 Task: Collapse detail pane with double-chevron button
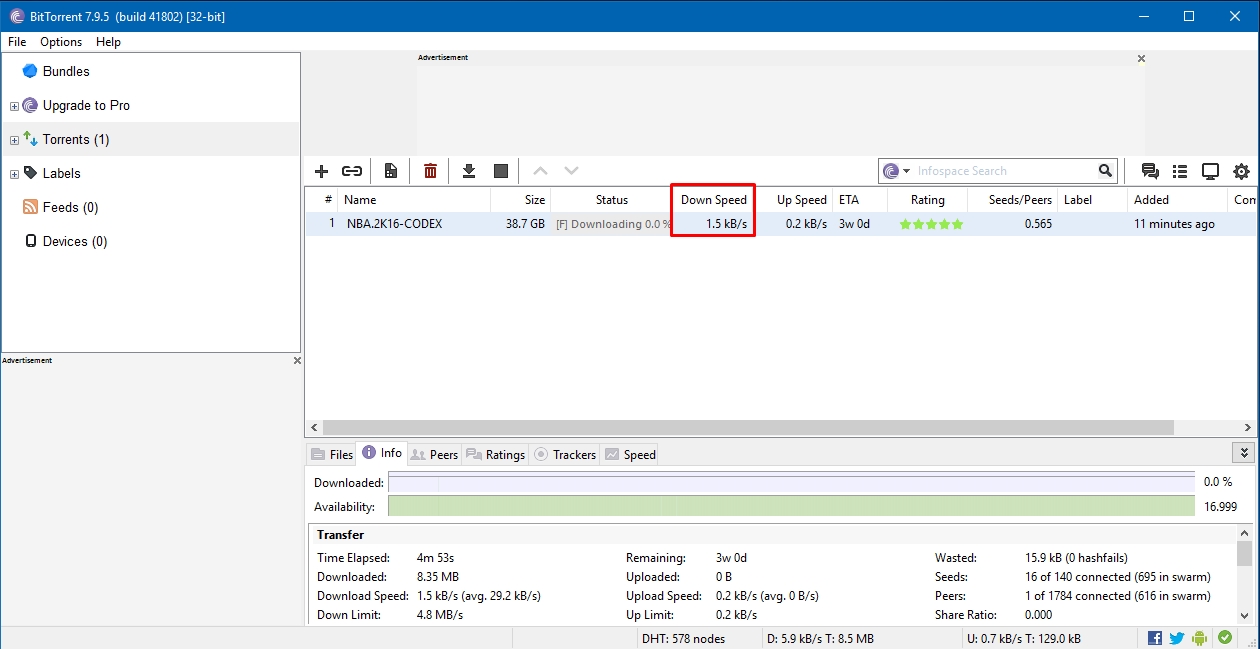[1243, 453]
